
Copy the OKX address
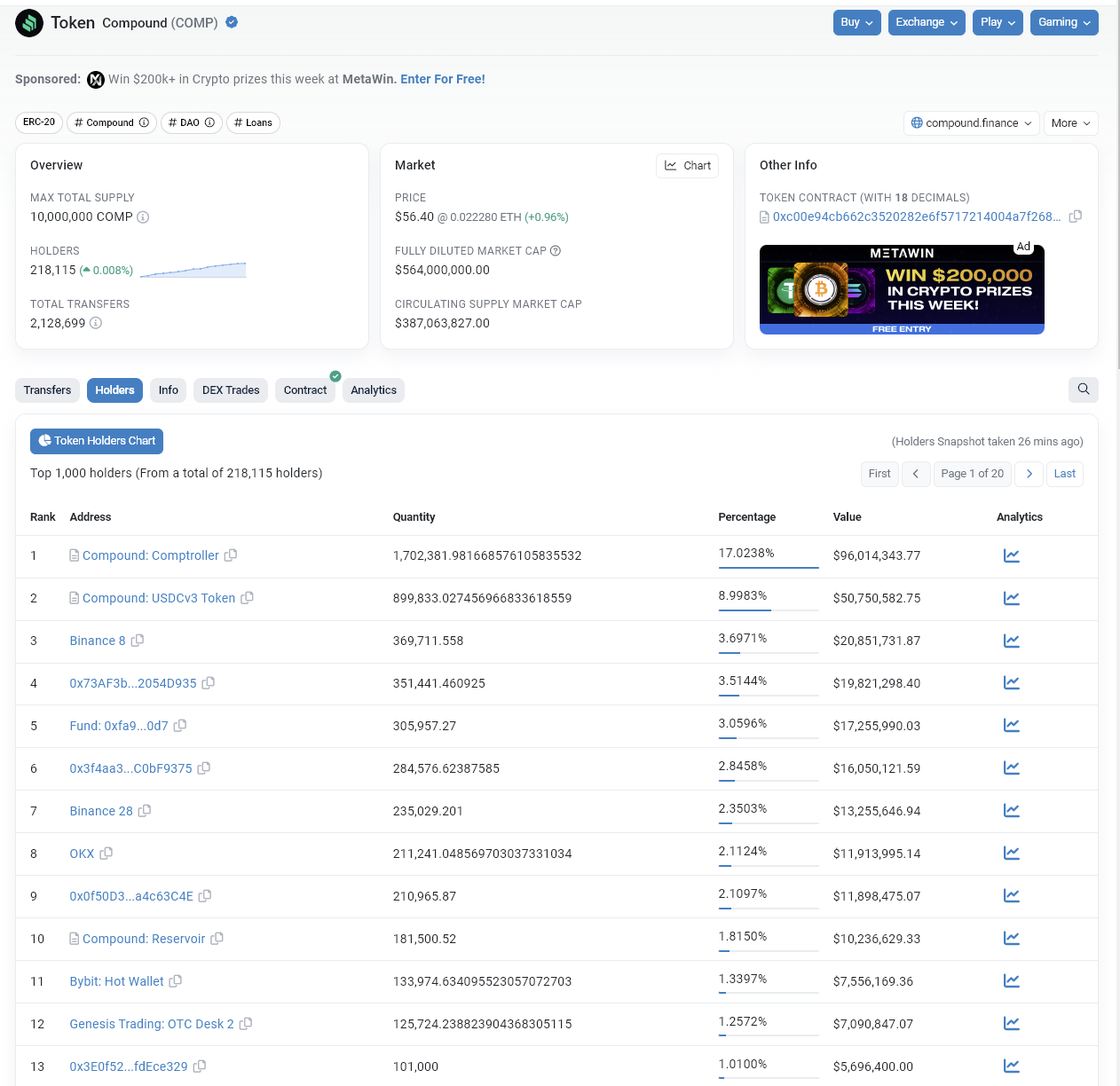(106, 854)
